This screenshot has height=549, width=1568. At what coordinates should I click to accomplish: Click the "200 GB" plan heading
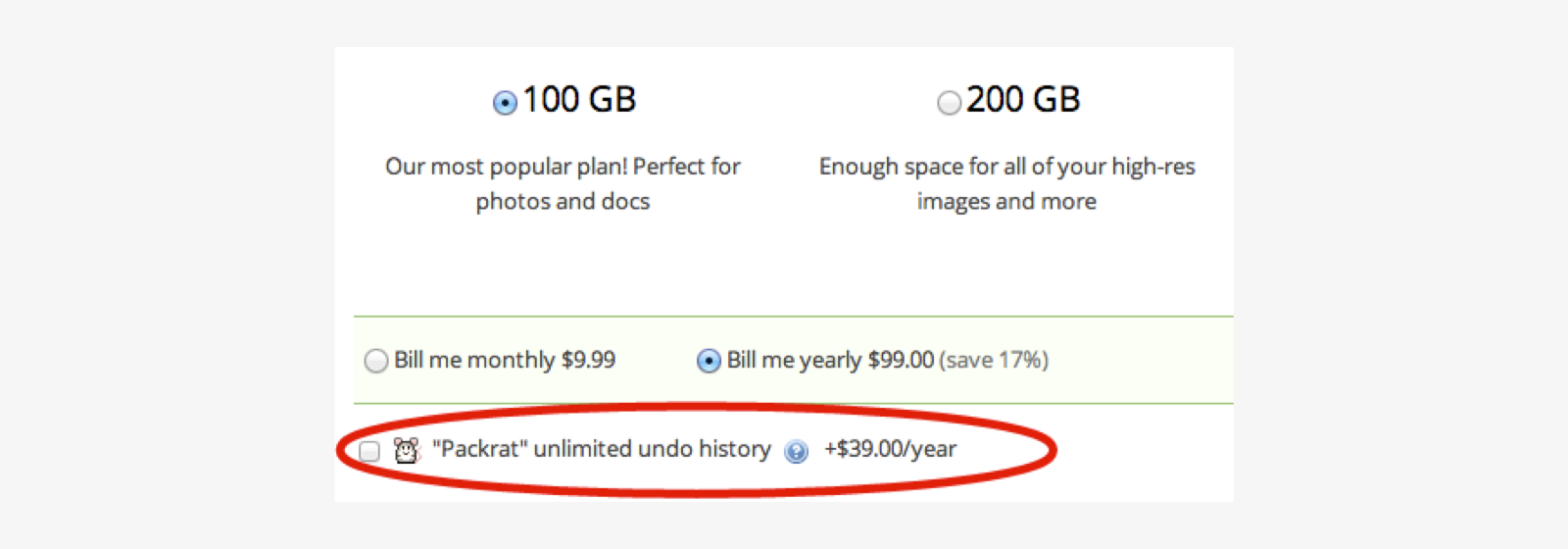1023,100
